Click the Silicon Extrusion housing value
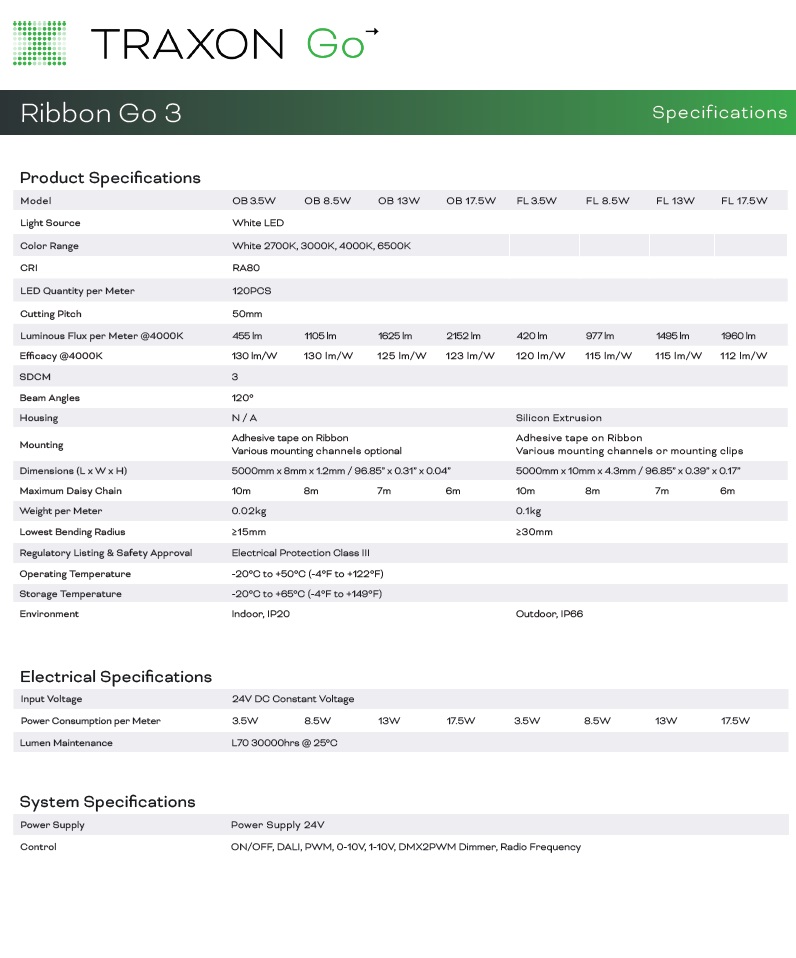Image resolution: width=796 pixels, height=958 pixels. coord(558,418)
